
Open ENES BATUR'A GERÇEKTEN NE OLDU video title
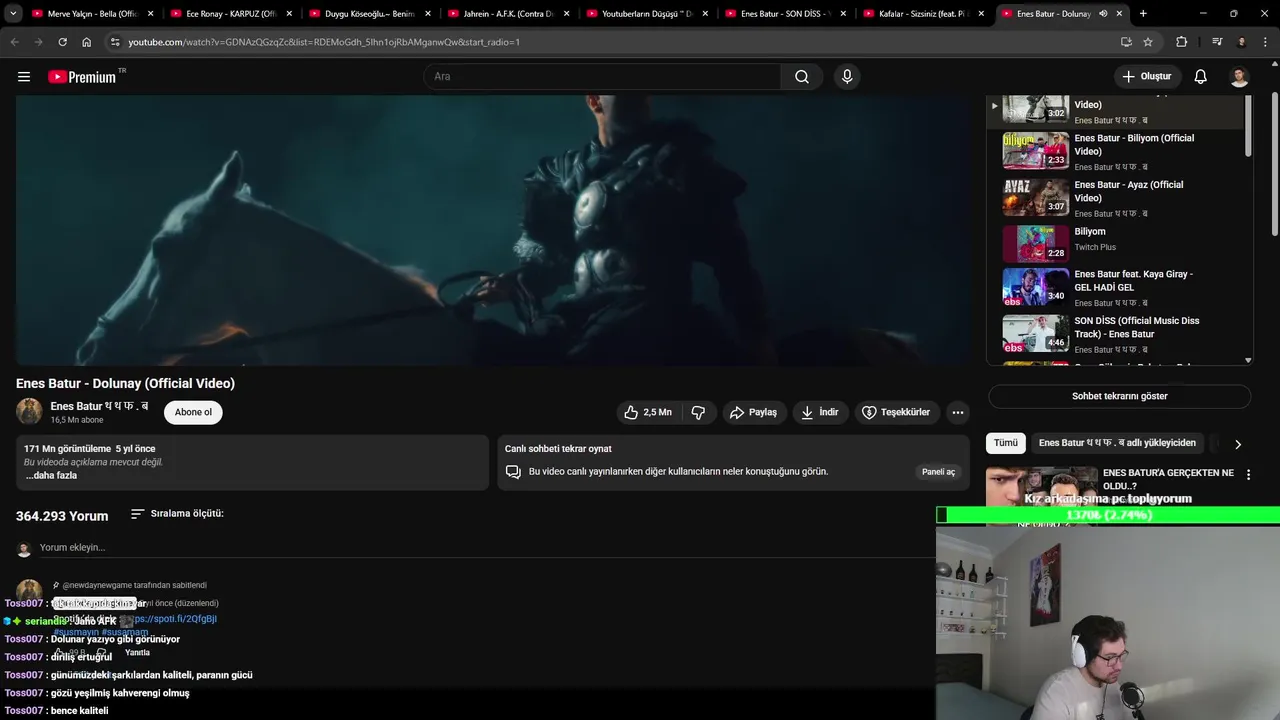pyautogui.click(x=1168, y=479)
